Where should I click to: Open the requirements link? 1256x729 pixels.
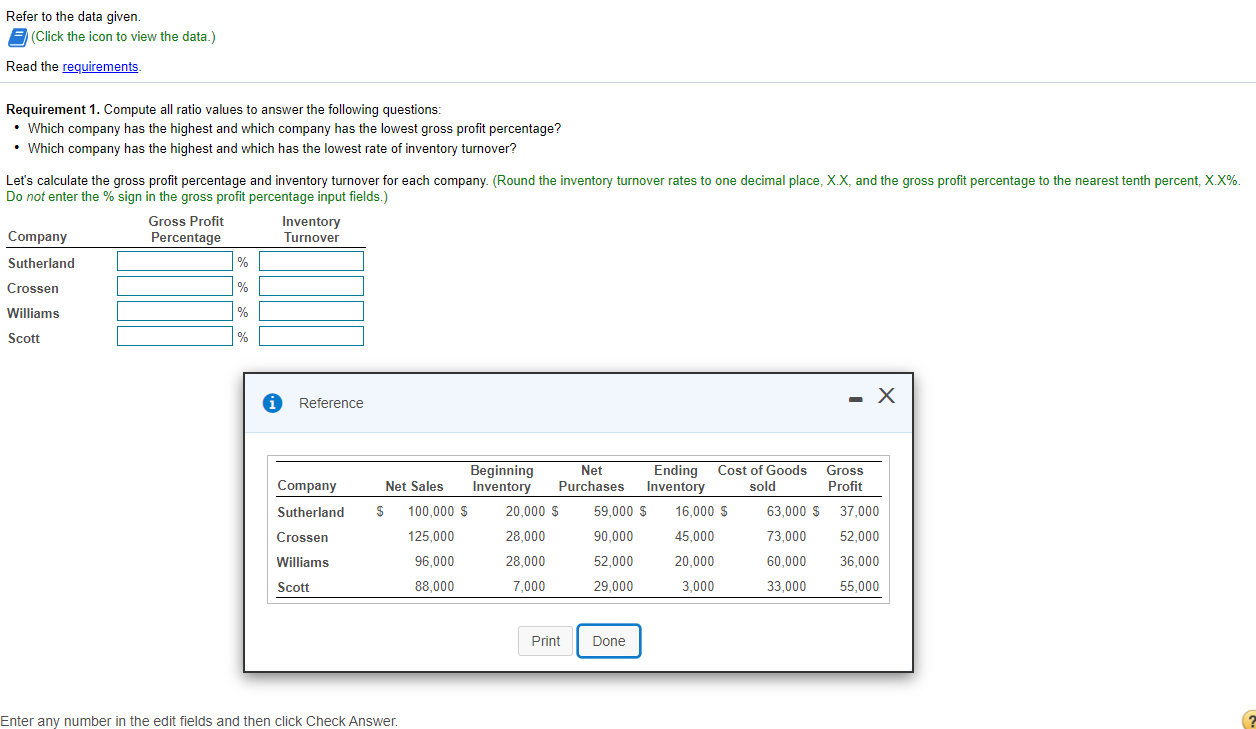point(100,66)
